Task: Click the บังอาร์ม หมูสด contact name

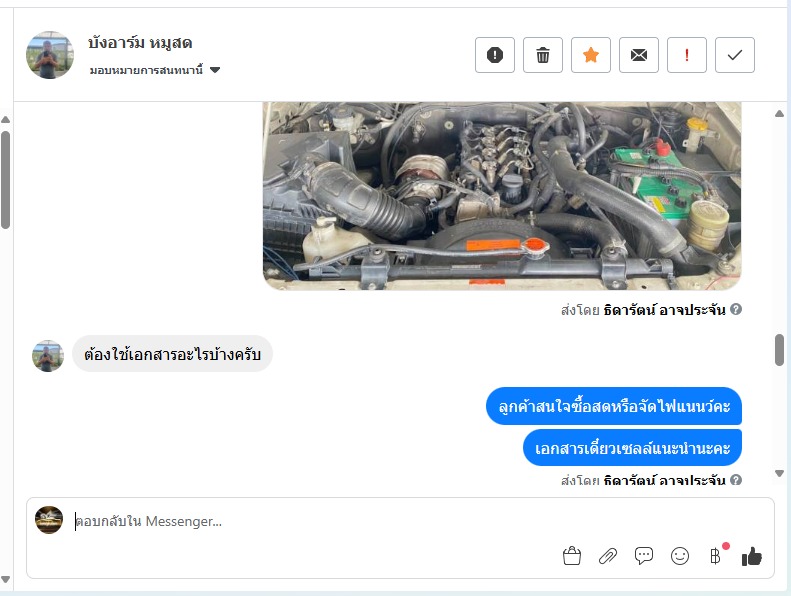Action: (x=140, y=43)
